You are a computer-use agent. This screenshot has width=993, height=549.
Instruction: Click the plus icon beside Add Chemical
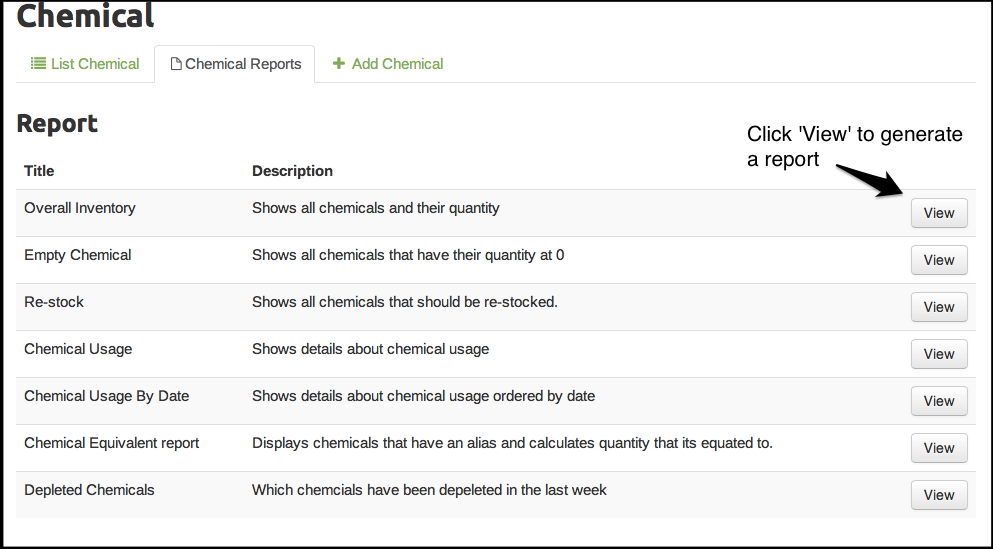coord(339,64)
